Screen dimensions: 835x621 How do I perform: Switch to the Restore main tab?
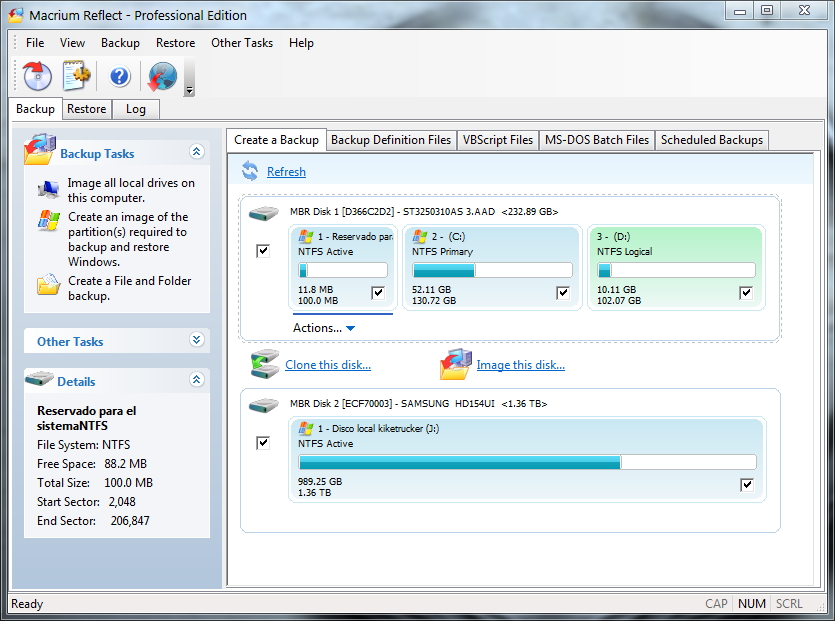click(x=86, y=109)
